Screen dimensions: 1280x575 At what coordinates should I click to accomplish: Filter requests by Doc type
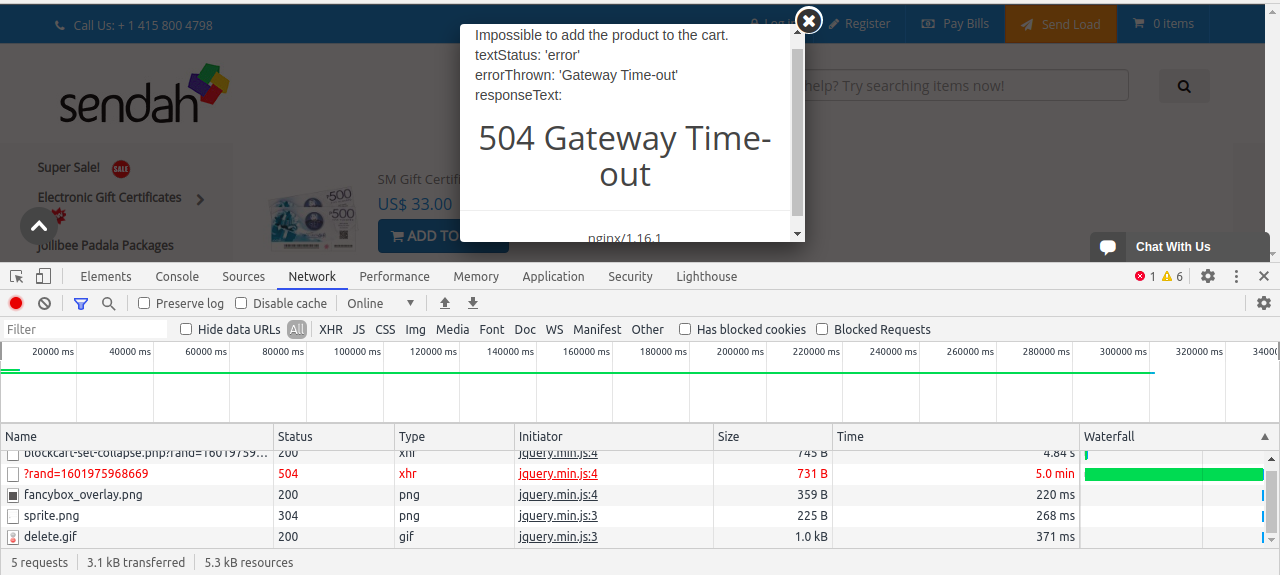525,329
